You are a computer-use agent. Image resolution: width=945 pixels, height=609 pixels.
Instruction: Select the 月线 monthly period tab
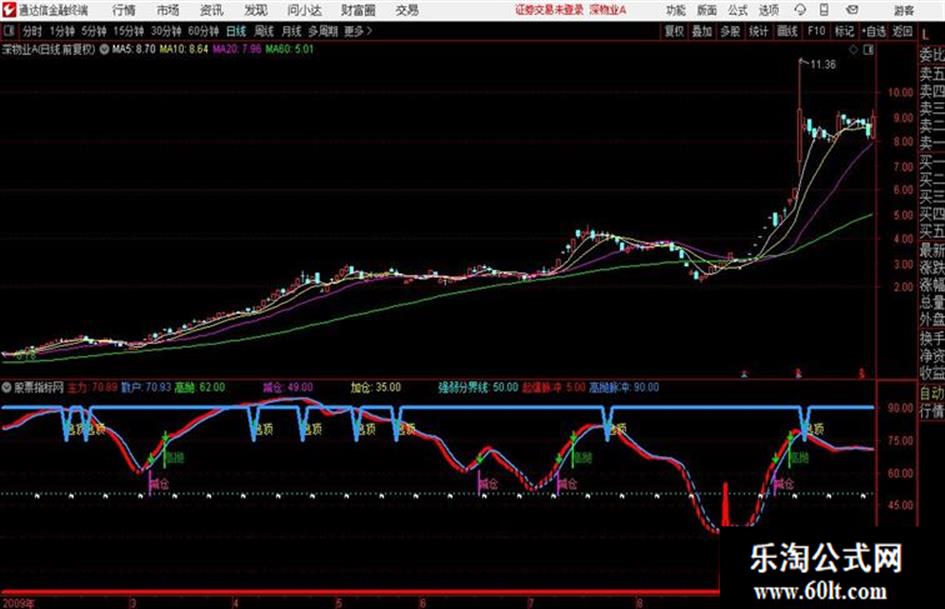click(292, 31)
